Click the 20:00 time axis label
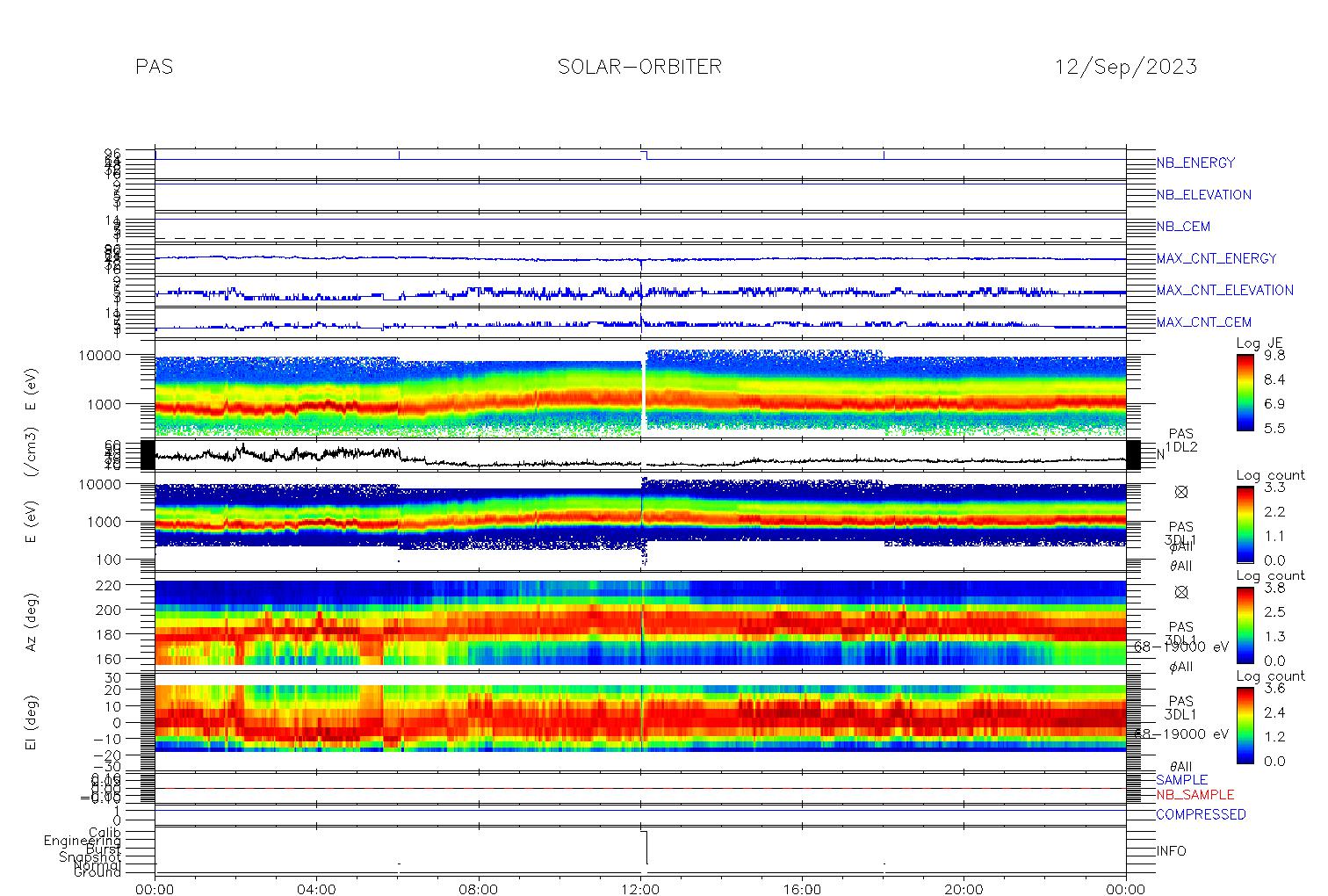The height and width of the screenshot is (896, 1328). pos(964,889)
